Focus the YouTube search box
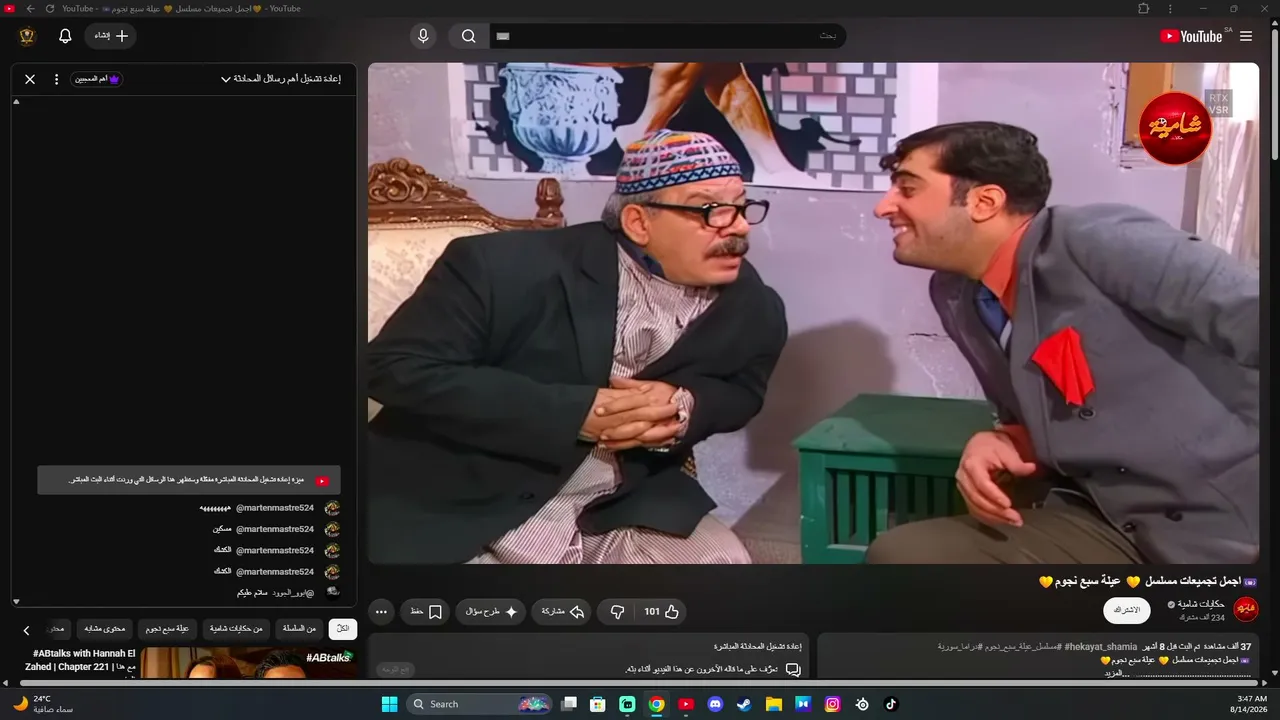Image resolution: width=1280 pixels, height=720 pixels. pyautogui.click(x=668, y=36)
